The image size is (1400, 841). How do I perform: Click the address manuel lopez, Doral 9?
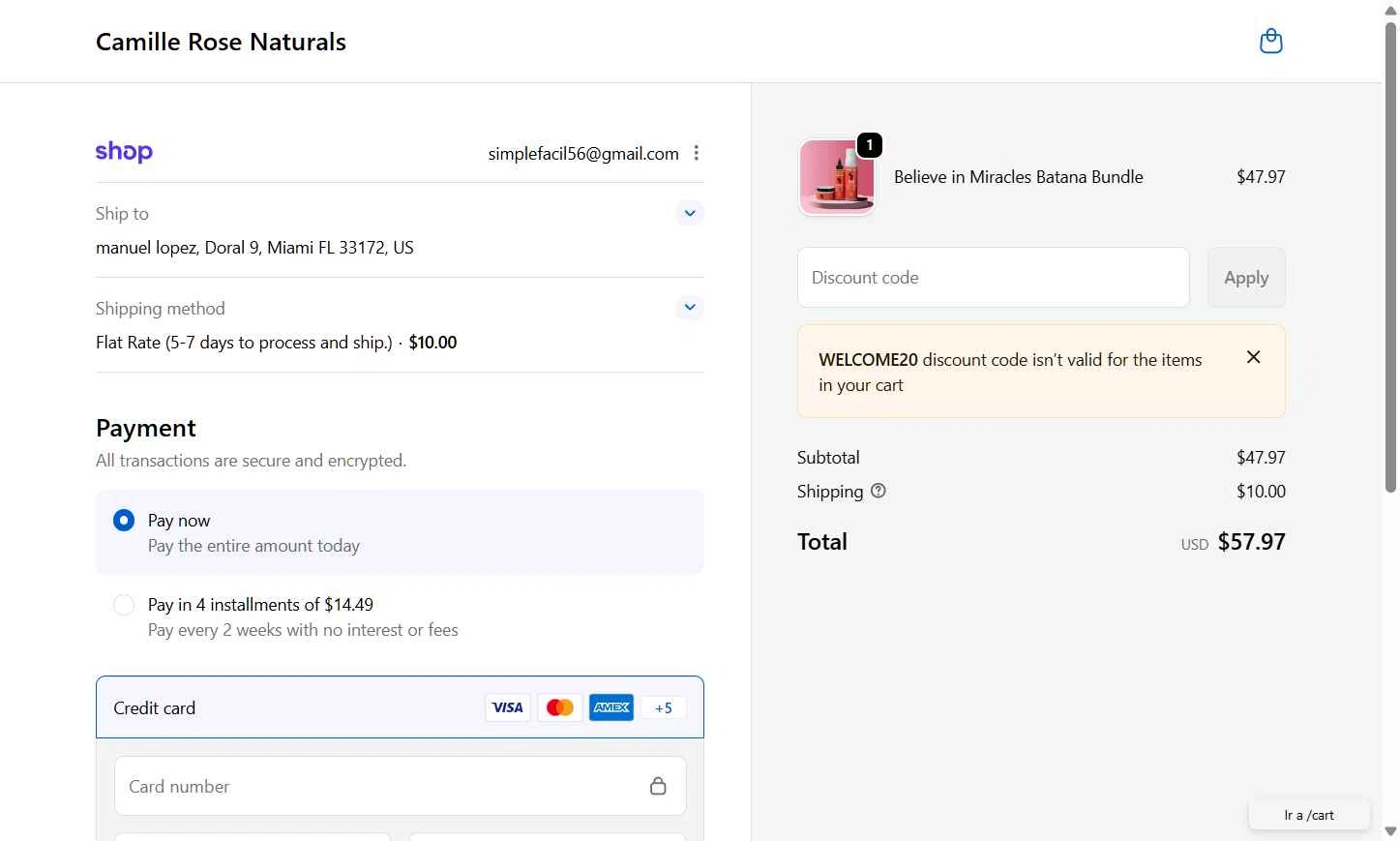pos(254,248)
